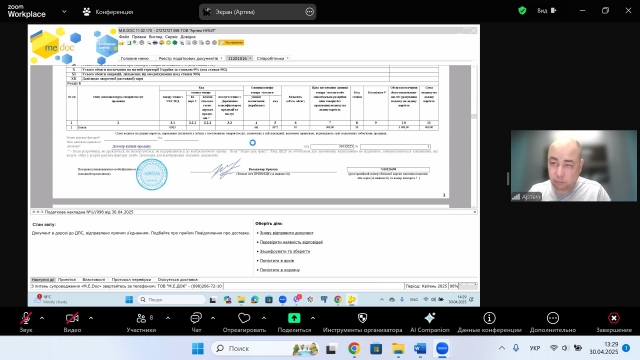Turn on camera with the Видео icon
Screen dimensions: 640x360
click(72, 318)
